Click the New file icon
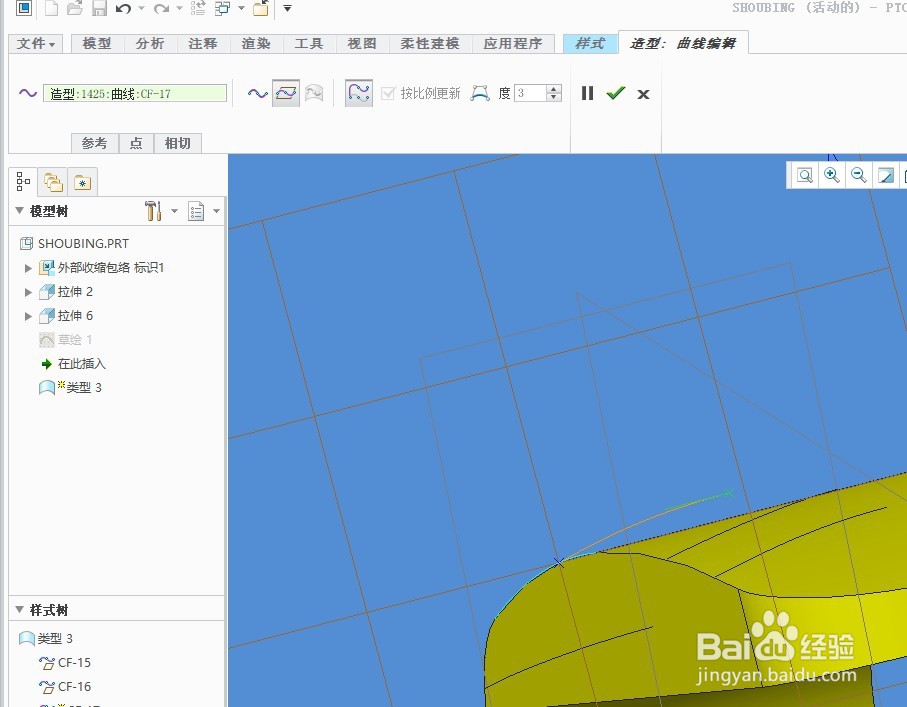This screenshot has height=707, width=907. click(x=51, y=8)
